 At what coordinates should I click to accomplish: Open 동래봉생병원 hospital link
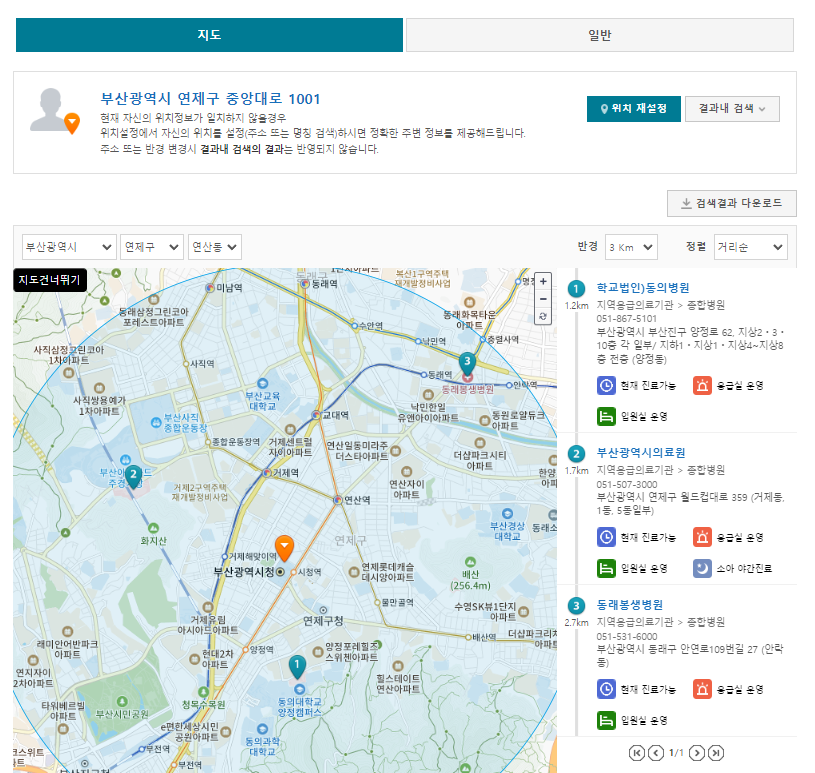pyautogui.click(x=629, y=605)
